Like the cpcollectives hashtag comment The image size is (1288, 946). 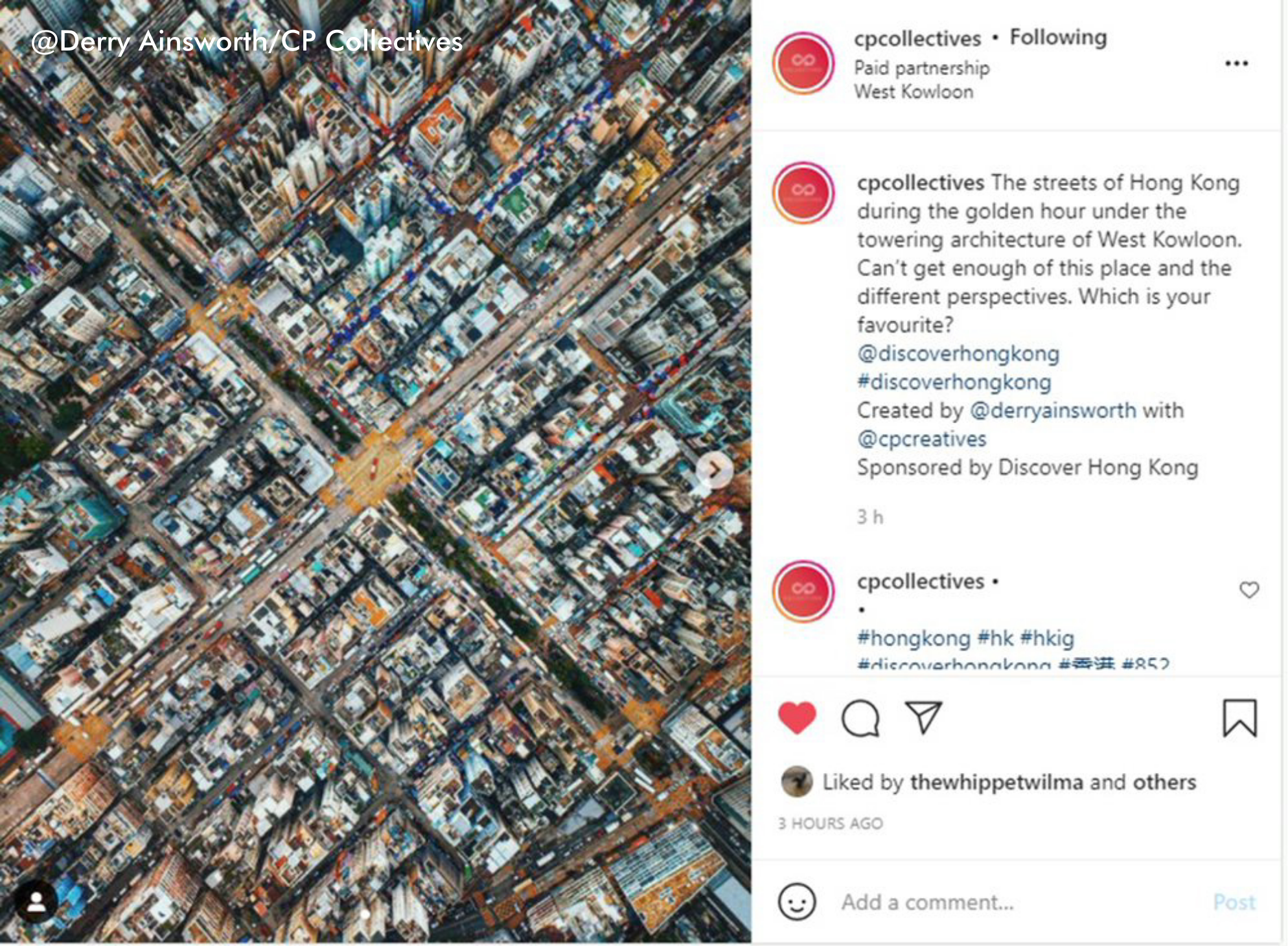tap(1249, 590)
